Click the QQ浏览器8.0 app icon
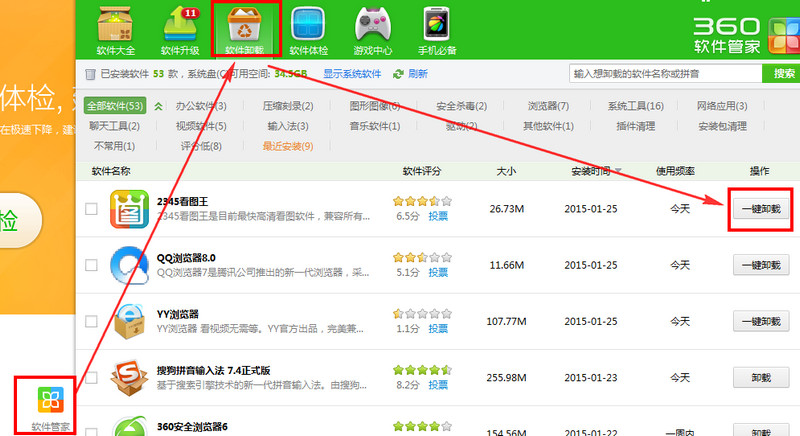The width and height of the screenshot is (800, 436). click(x=130, y=265)
